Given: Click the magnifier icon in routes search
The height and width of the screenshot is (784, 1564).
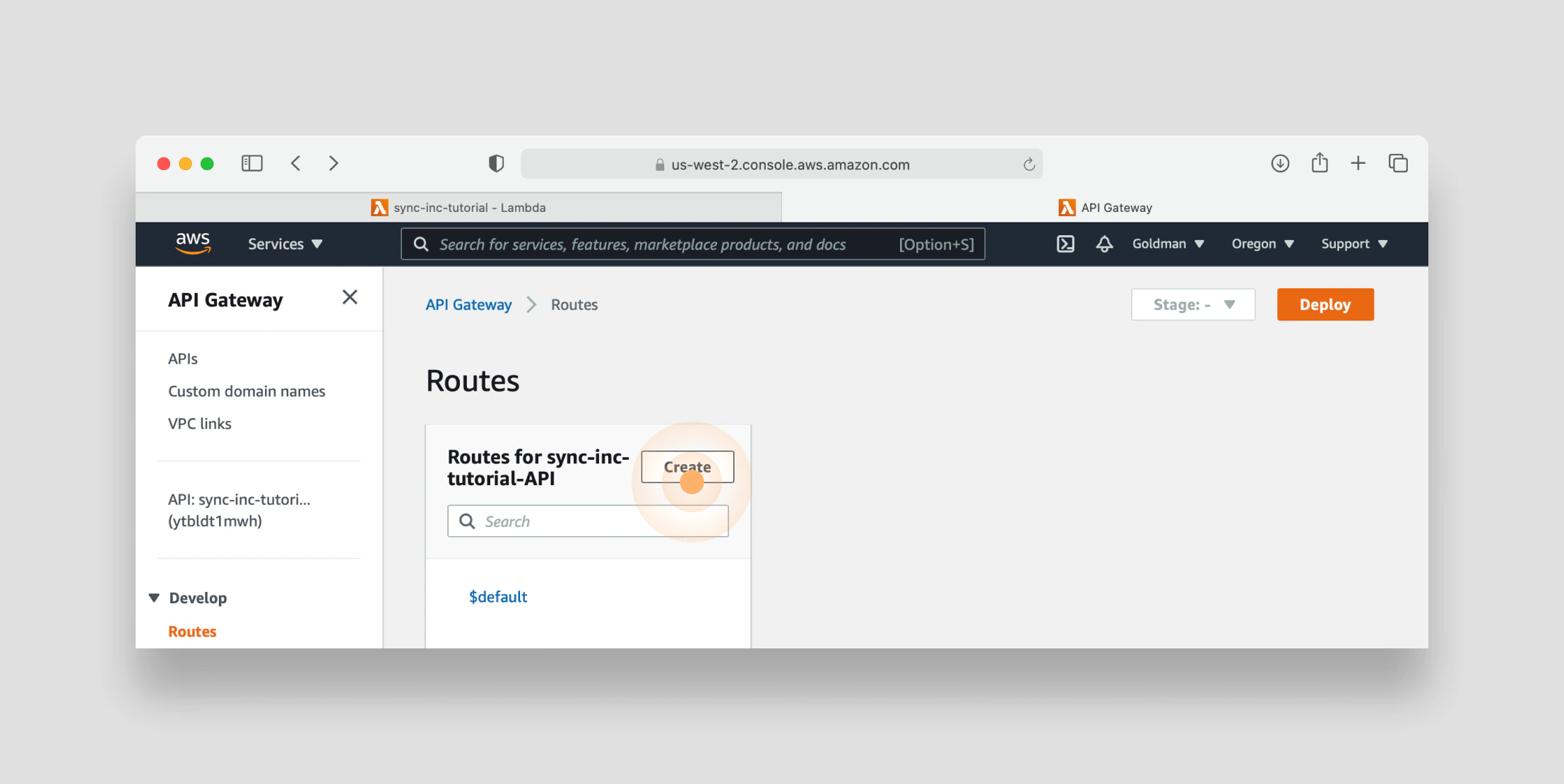Looking at the screenshot, I should point(467,521).
